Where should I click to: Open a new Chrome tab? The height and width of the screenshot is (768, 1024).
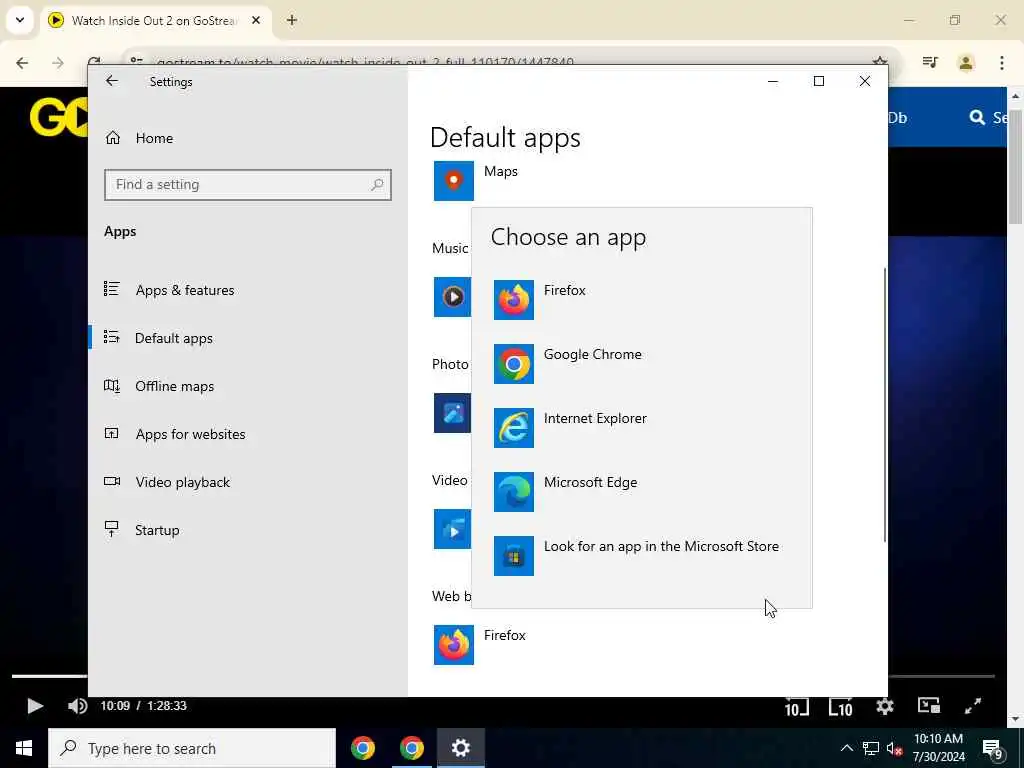pos(292,20)
